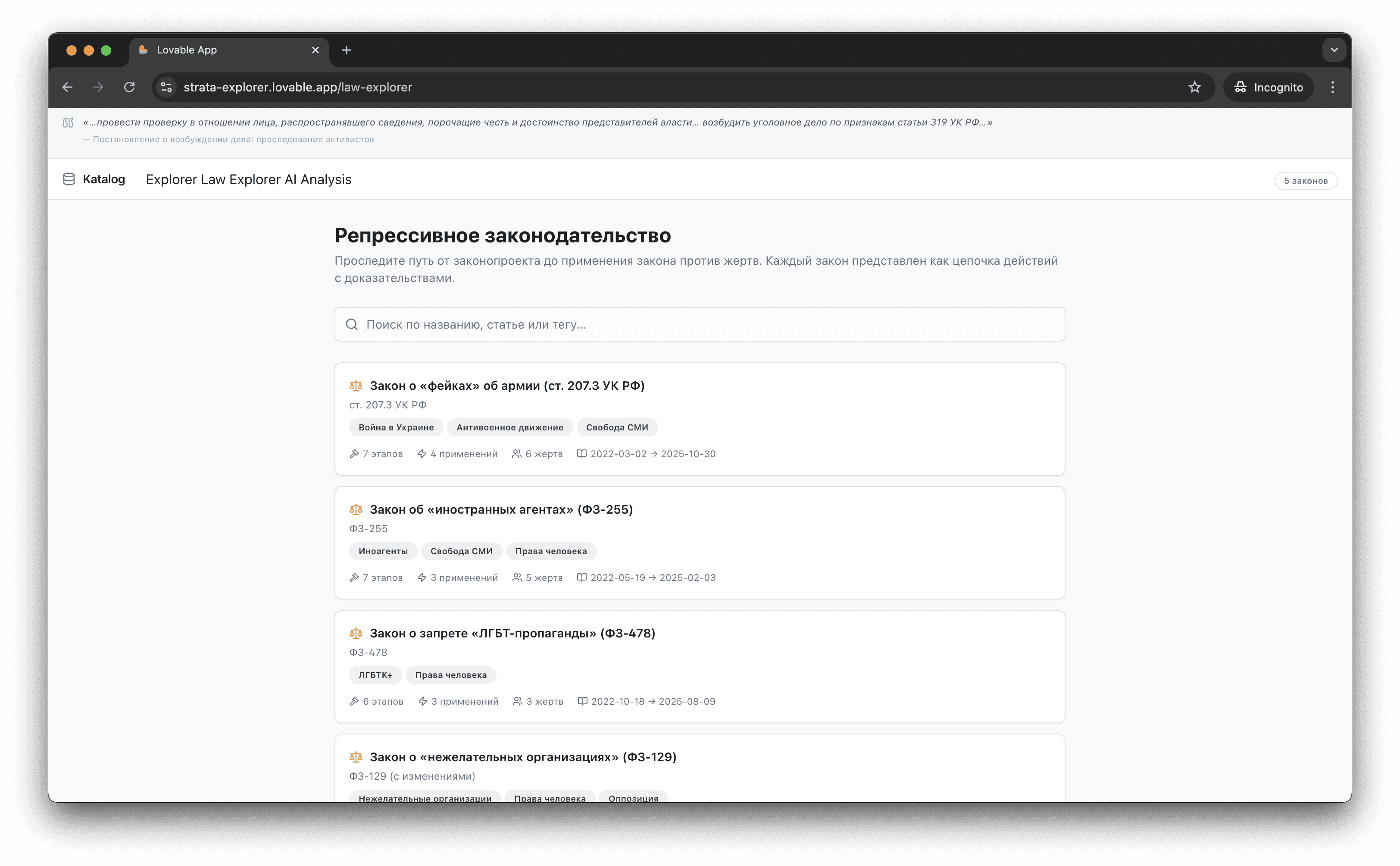This screenshot has width=1400, height=866.
Task: Reload the page
Action: (x=129, y=87)
